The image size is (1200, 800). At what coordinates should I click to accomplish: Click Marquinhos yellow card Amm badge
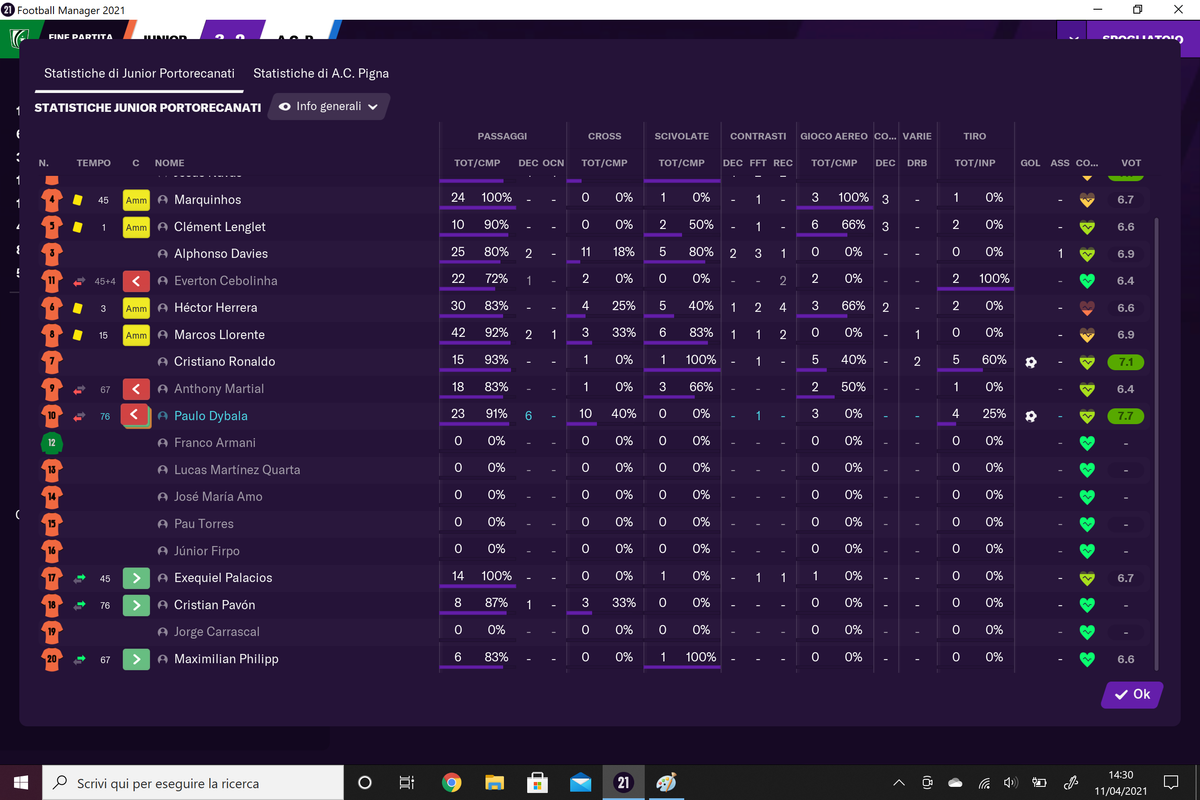point(136,200)
